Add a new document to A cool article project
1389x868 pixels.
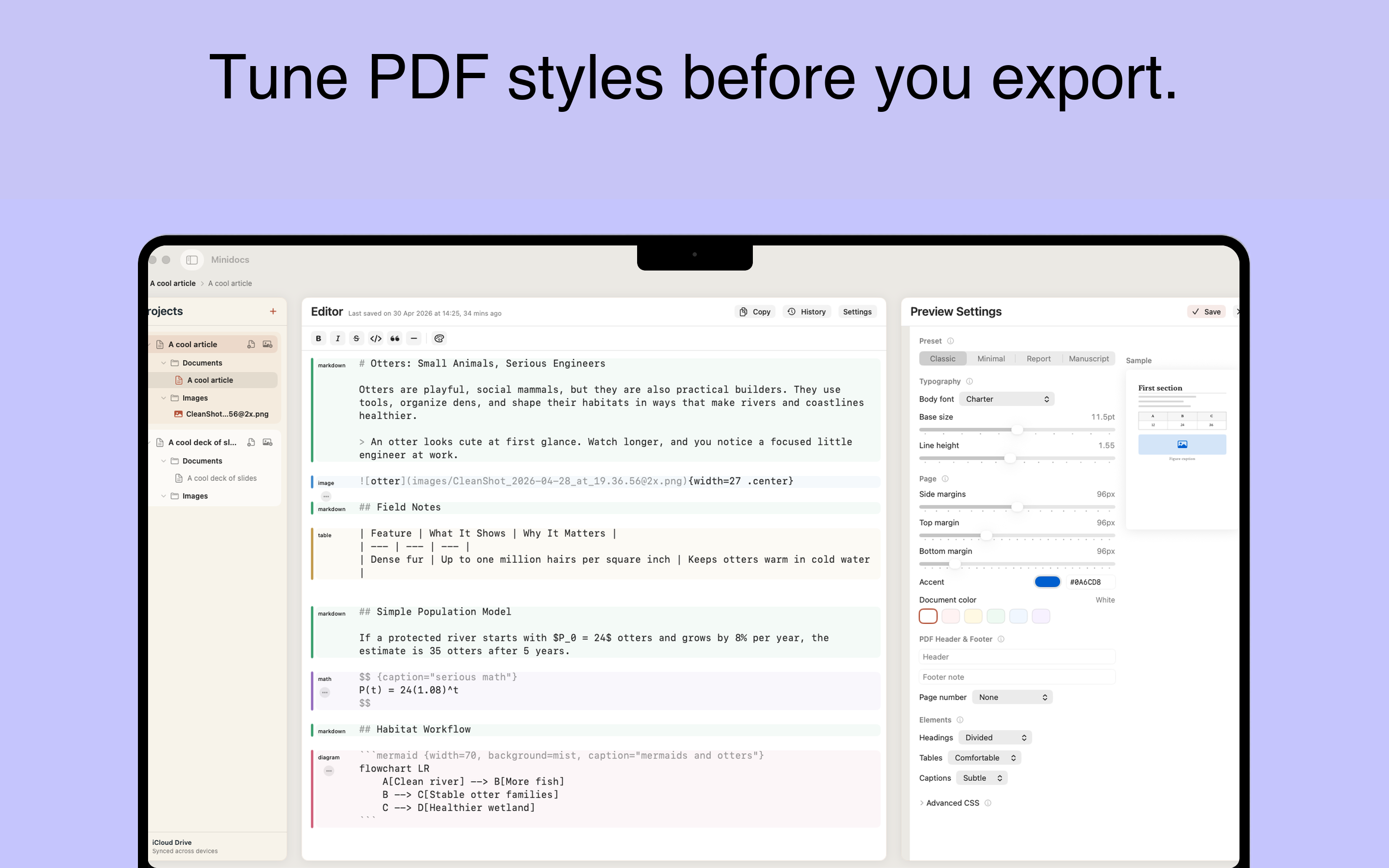pyautogui.click(x=251, y=344)
